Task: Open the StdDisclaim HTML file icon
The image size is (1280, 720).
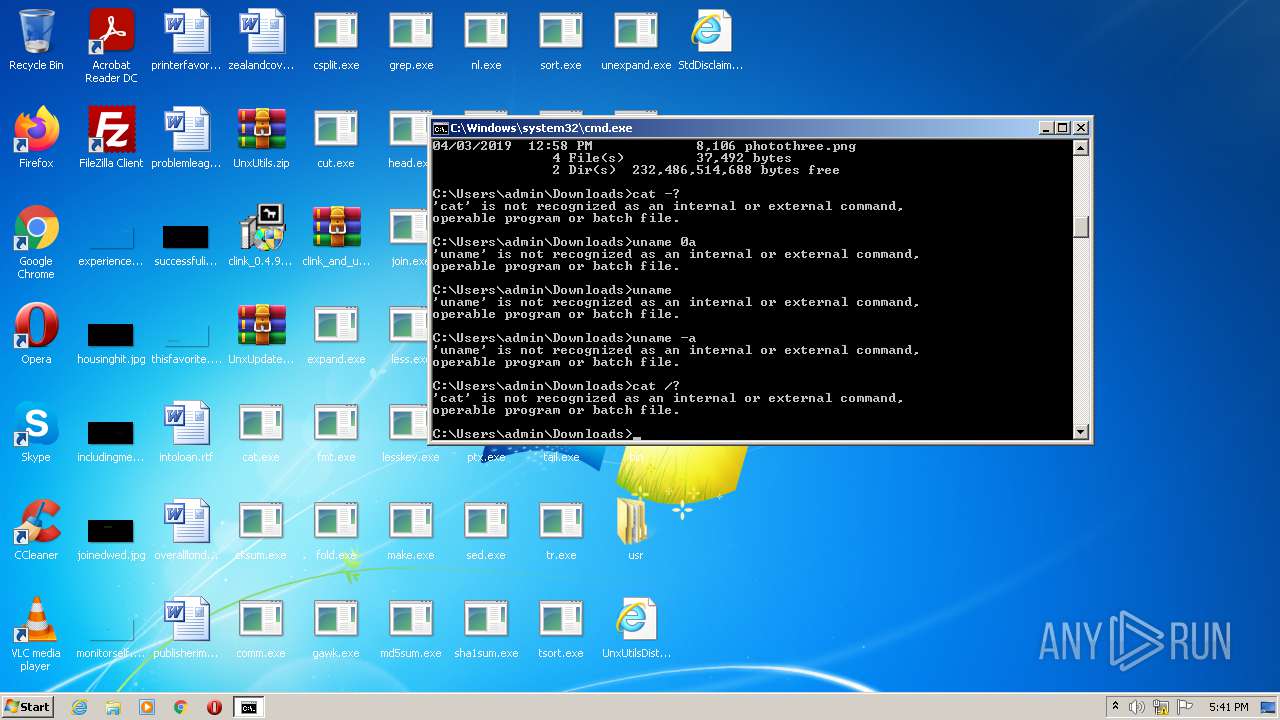Action: [x=711, y=40]
